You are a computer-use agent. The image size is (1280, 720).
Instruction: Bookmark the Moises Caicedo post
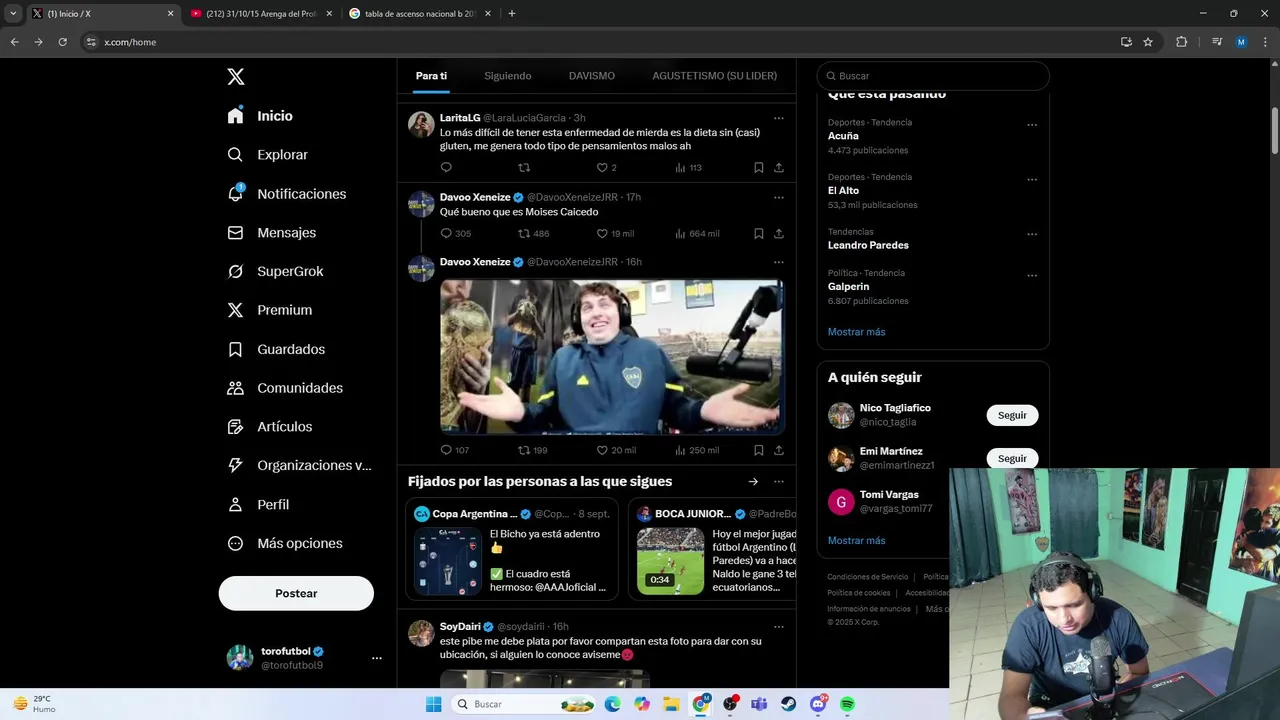coord(759,233)
